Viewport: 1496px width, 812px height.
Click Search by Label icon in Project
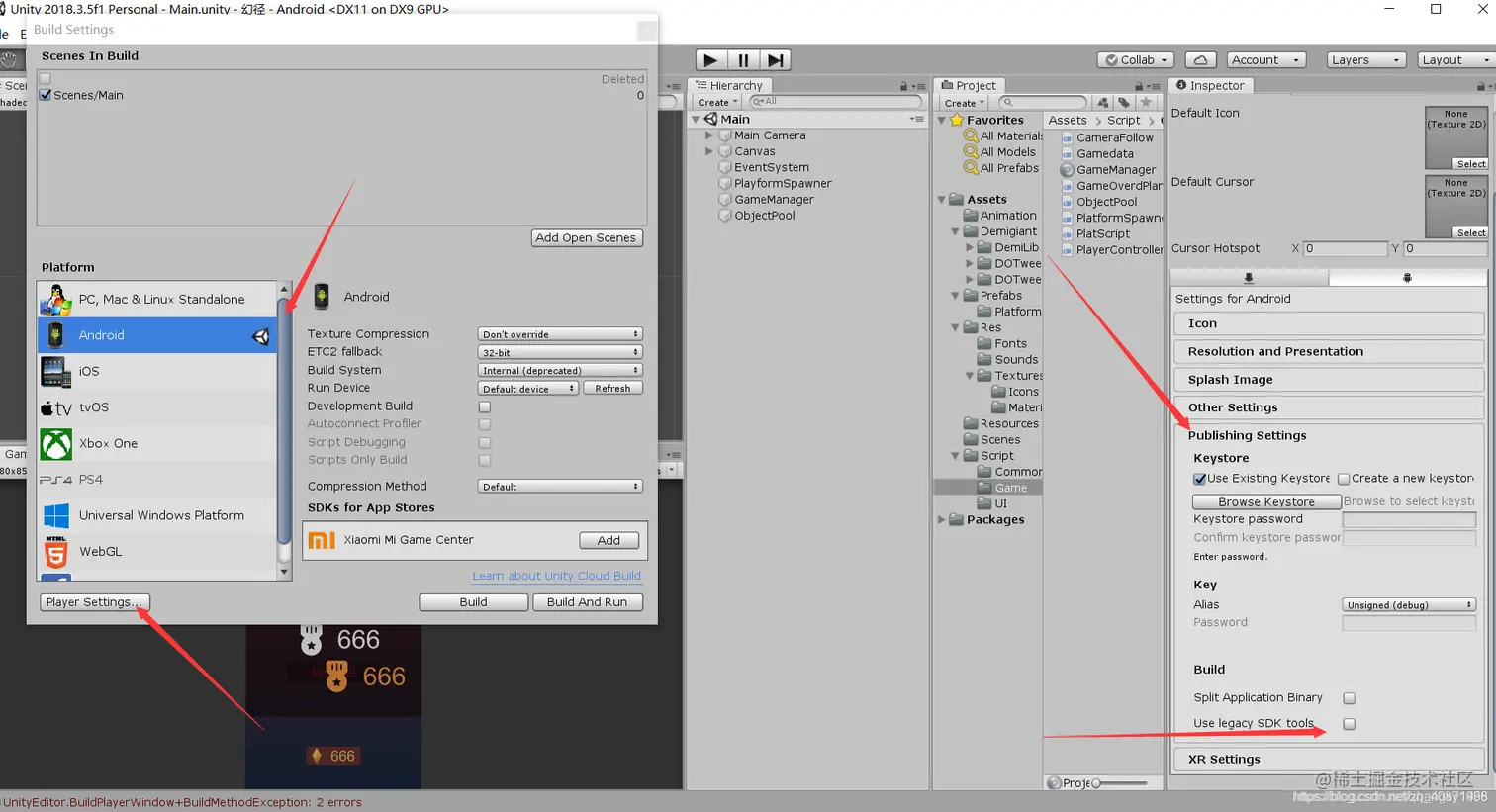[x=1124, y=103]
